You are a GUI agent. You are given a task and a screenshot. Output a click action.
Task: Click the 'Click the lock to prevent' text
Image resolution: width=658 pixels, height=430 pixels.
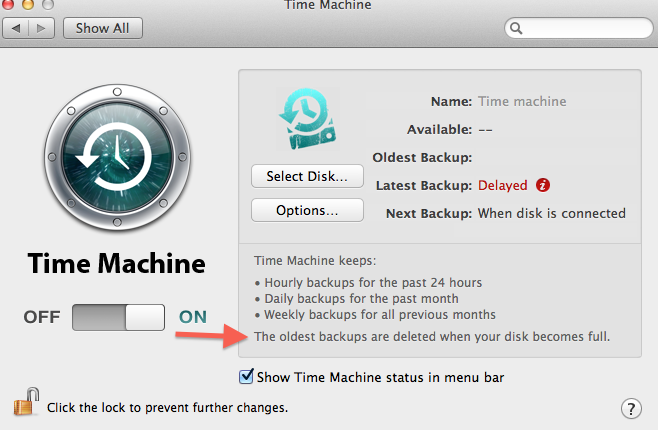[167, 408]
